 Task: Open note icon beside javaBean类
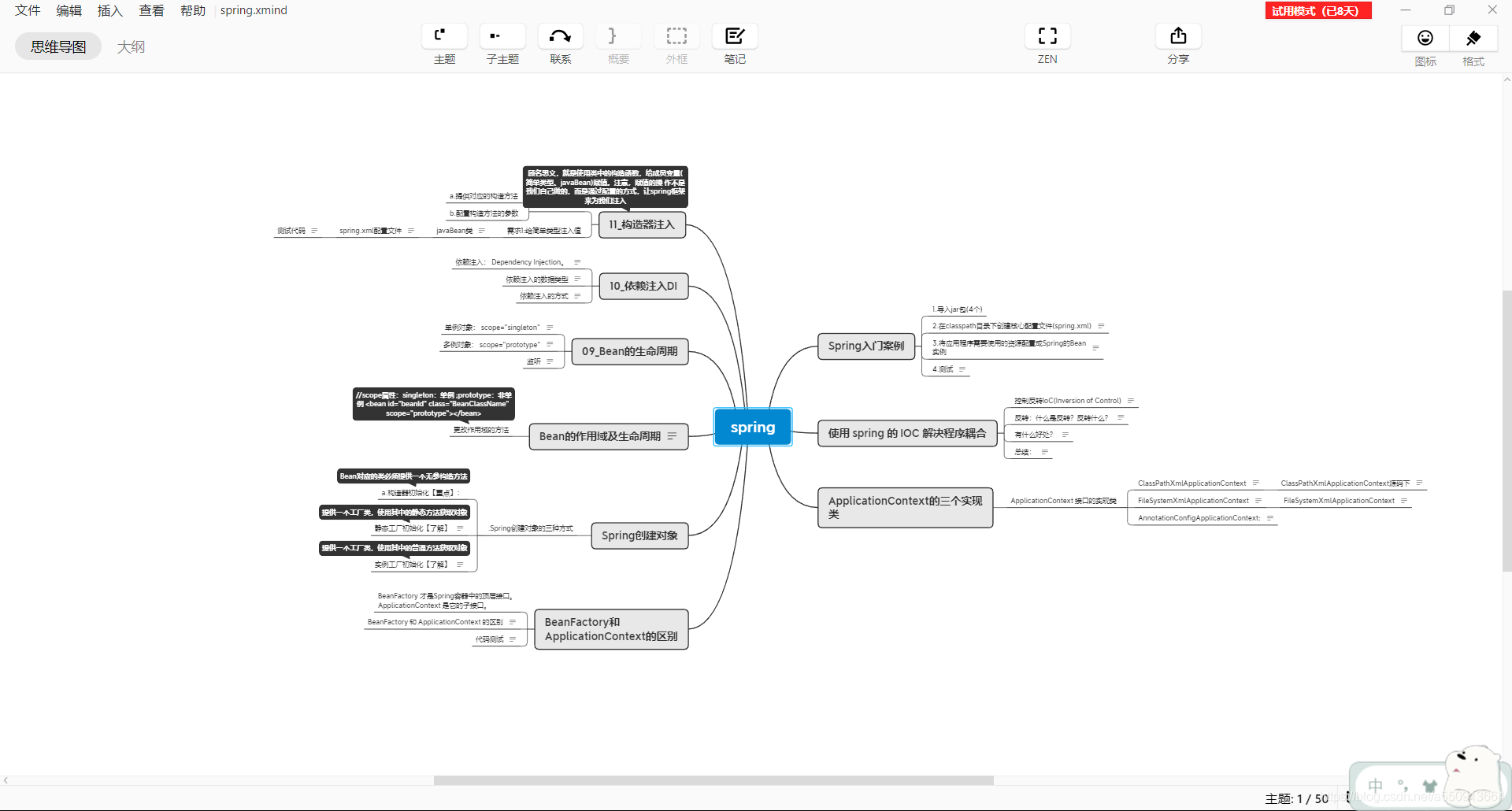tap(481, 231)
